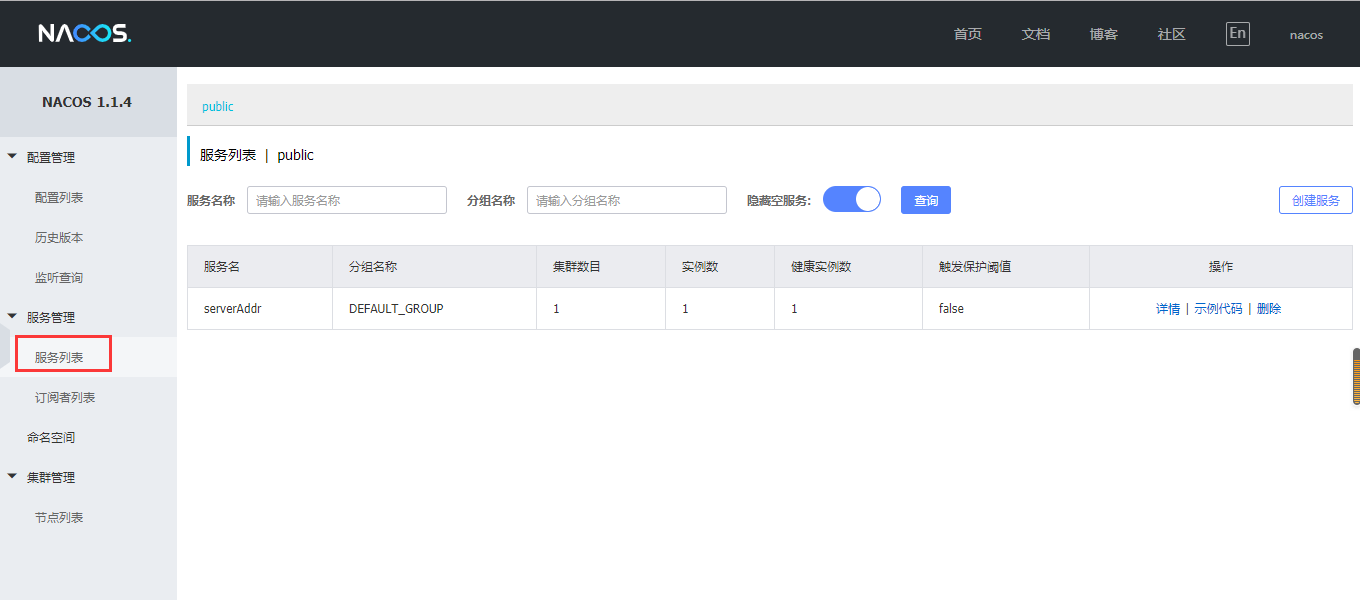Open 历史版本 in the sidebar
This screenshot has width=1360, height=600.
[x=59, y=237]
